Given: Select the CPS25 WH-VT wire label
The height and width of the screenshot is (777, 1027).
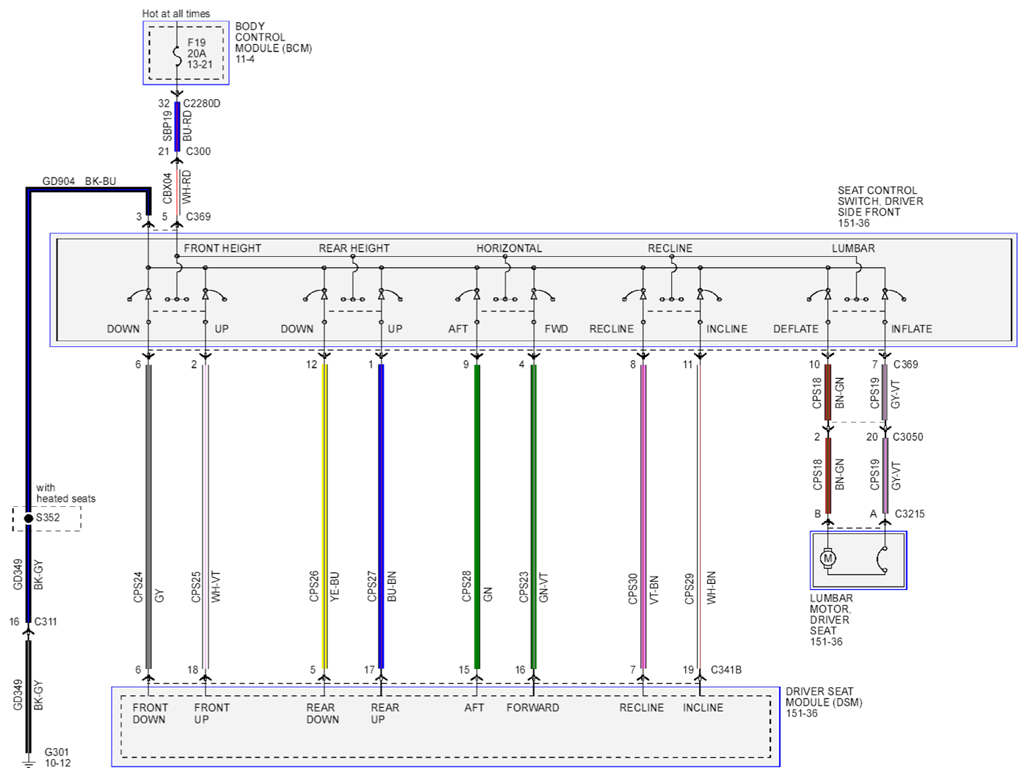Looking at the screenshot, I should pyautogui.click(x=206, y=586).
